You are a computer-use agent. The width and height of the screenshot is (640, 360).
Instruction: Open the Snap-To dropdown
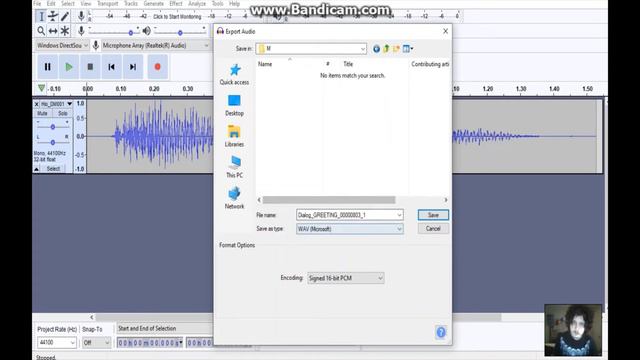pos(96,342)
